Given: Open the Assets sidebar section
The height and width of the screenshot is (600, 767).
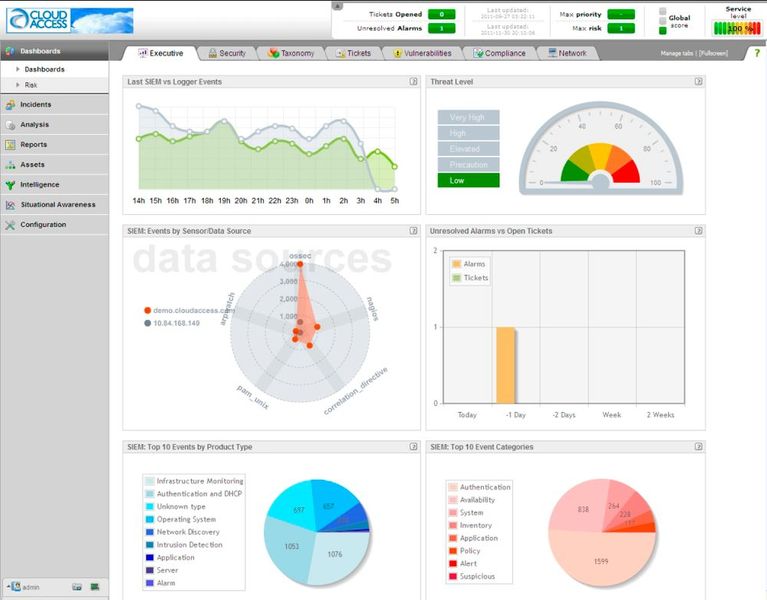Looking at the screenshot, I should tap(54, 165).
